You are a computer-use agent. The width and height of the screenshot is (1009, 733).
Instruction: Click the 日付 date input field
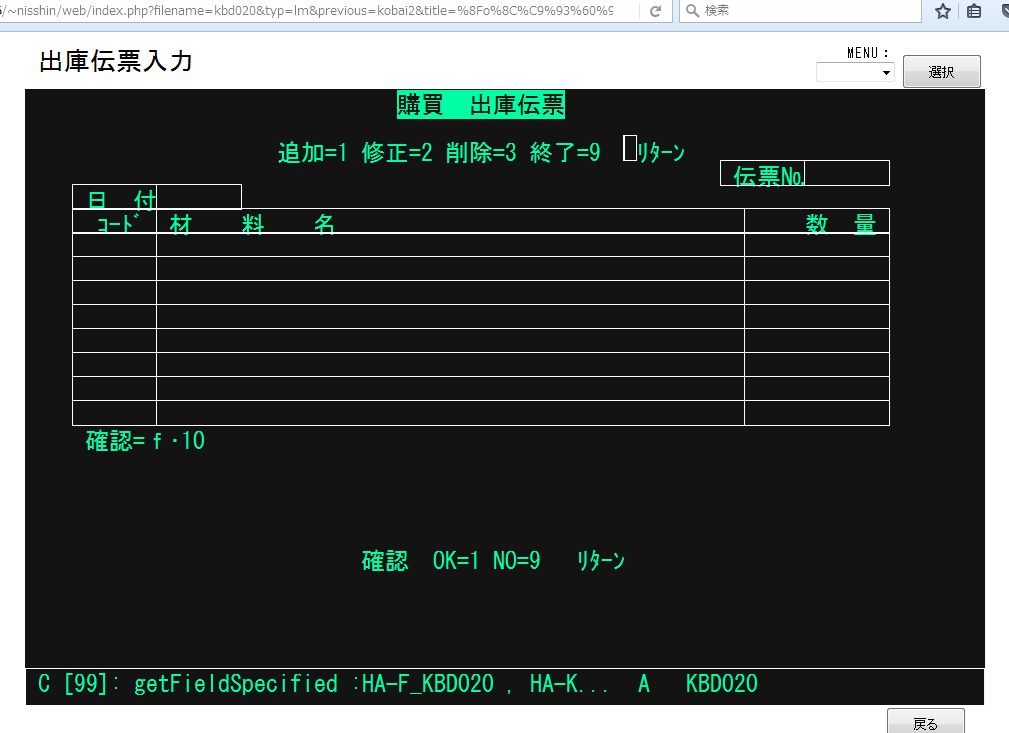coord(198,198)
